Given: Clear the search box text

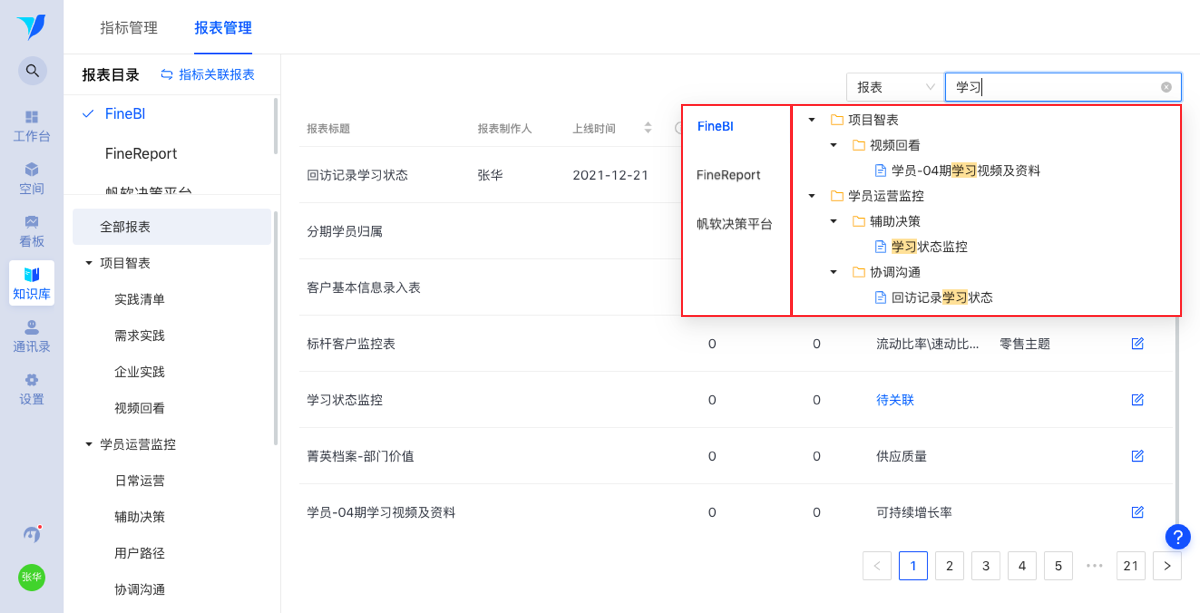Looking at the screenshot, I should tap(1166, 87).
